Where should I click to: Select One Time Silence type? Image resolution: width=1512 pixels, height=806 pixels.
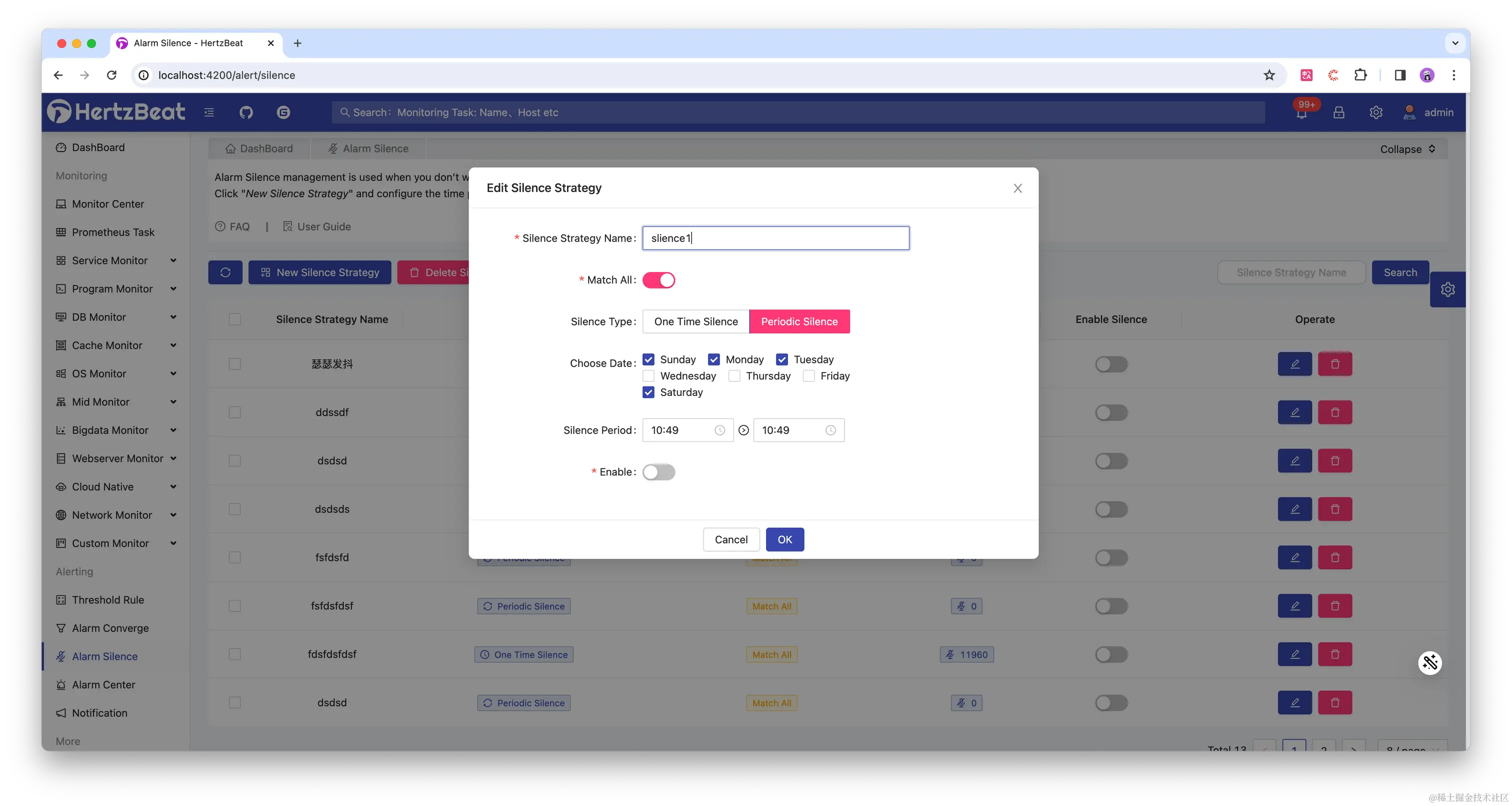[x=696, y=321]
